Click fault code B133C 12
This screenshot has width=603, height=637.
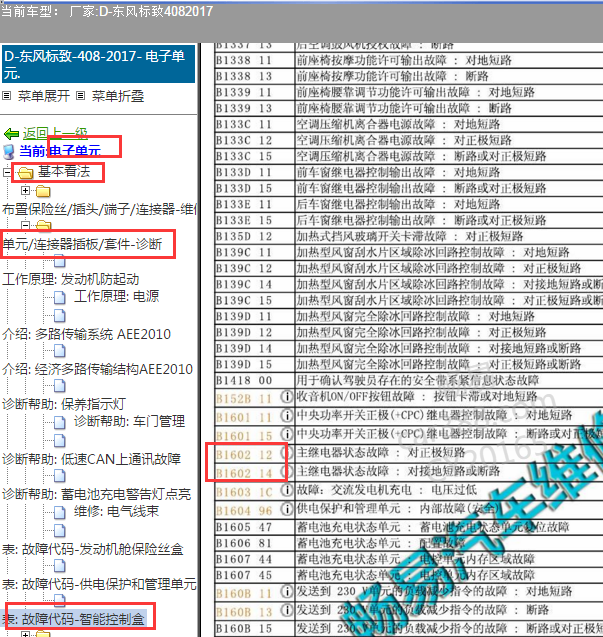244,141
